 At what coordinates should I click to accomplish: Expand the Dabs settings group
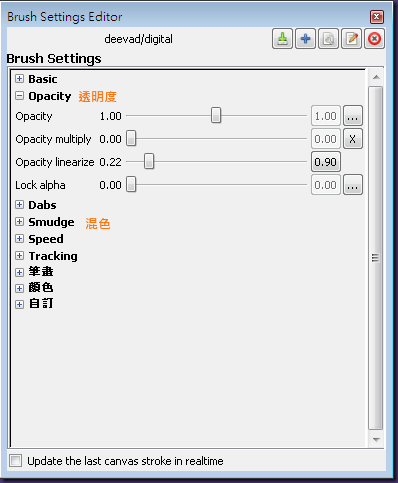20,205
